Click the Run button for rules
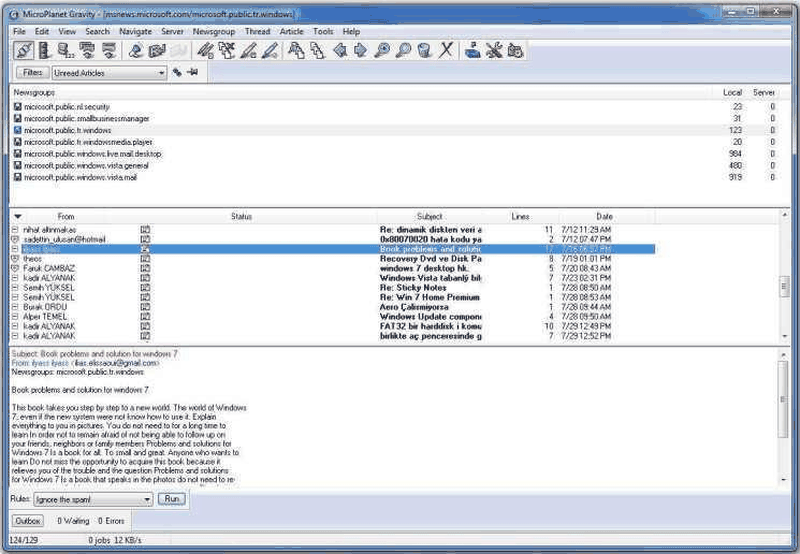 (171, 499)
